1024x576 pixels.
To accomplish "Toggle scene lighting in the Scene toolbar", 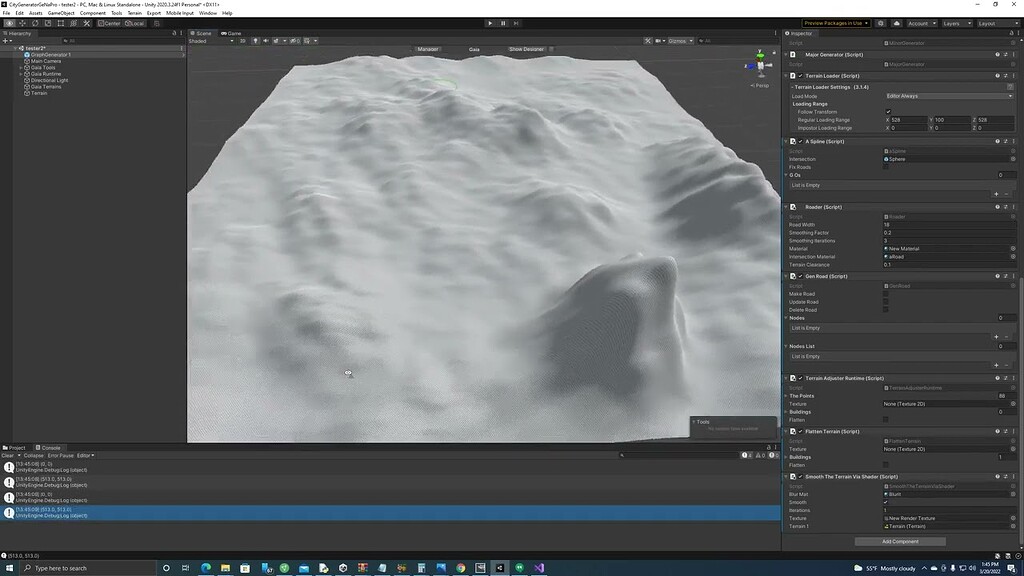I will pos(256,41).
